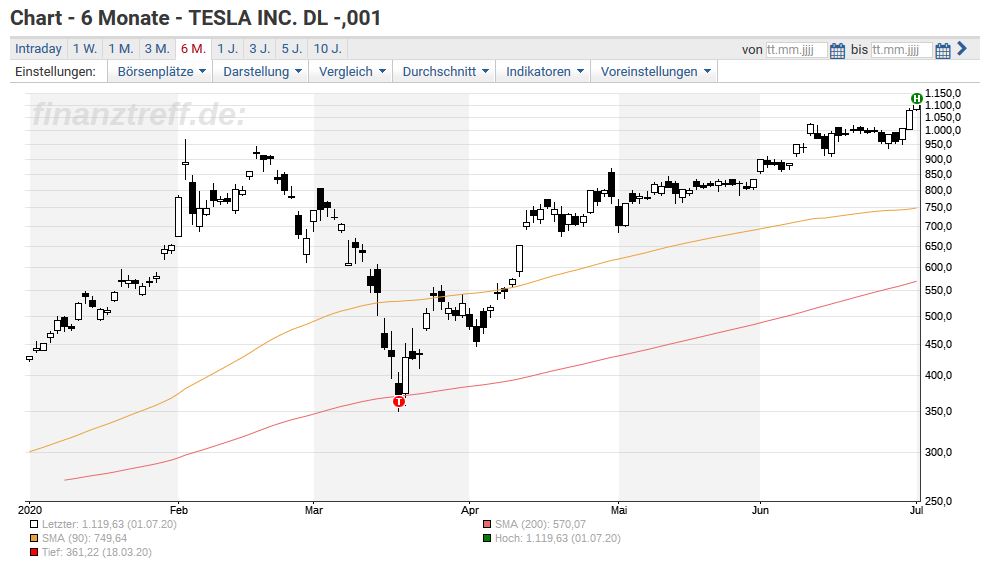
Task: Select the 1 W. time range
Action: coord(84,49)
